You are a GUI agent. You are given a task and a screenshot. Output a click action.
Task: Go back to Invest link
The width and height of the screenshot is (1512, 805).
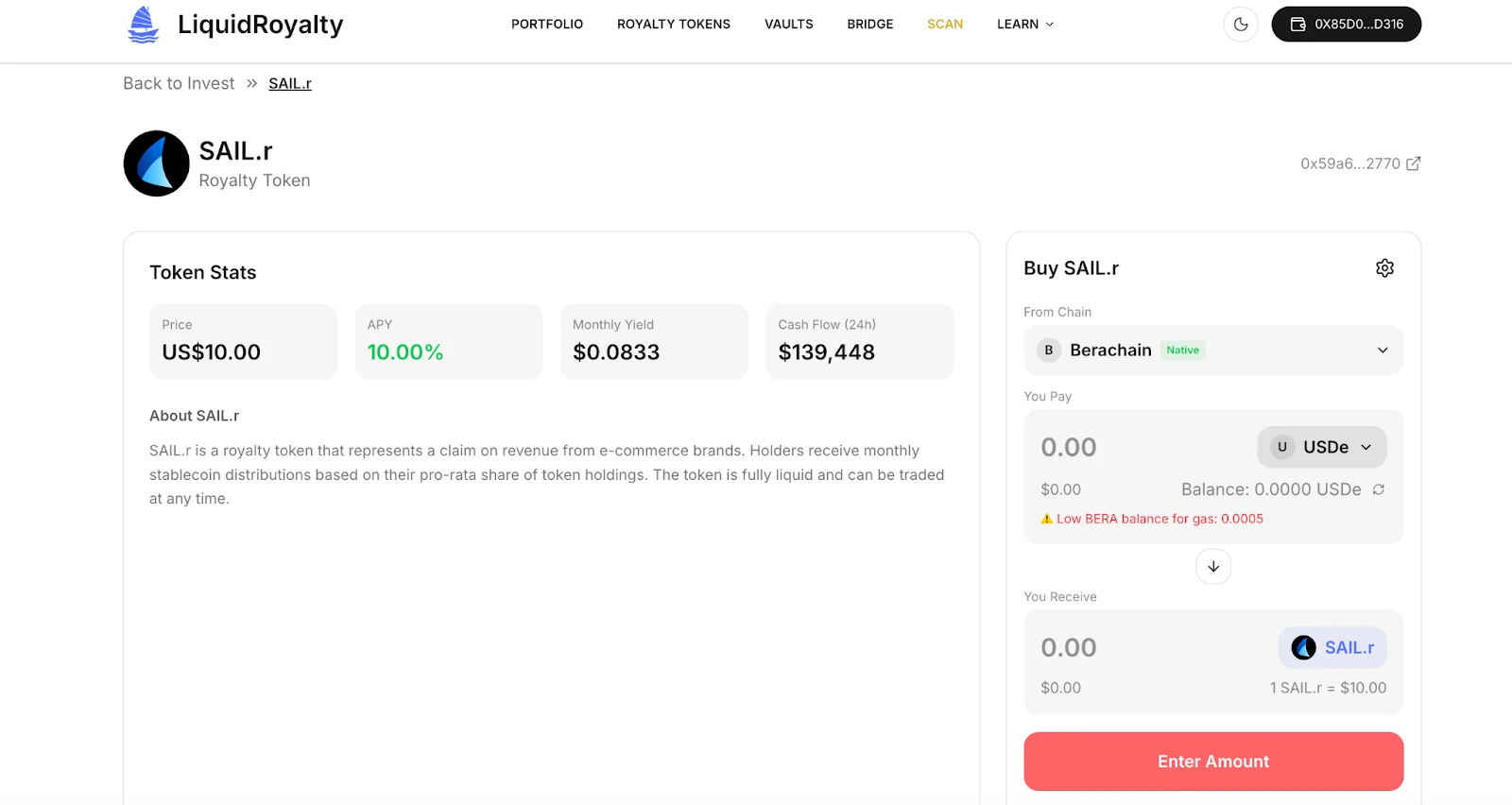click(x=179, y=83)
